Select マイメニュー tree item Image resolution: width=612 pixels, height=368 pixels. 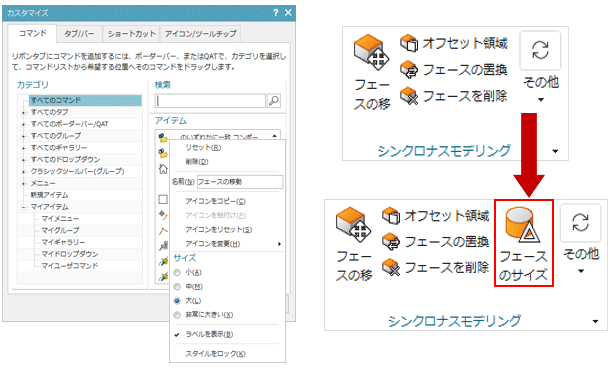click(x=60, y=219)
